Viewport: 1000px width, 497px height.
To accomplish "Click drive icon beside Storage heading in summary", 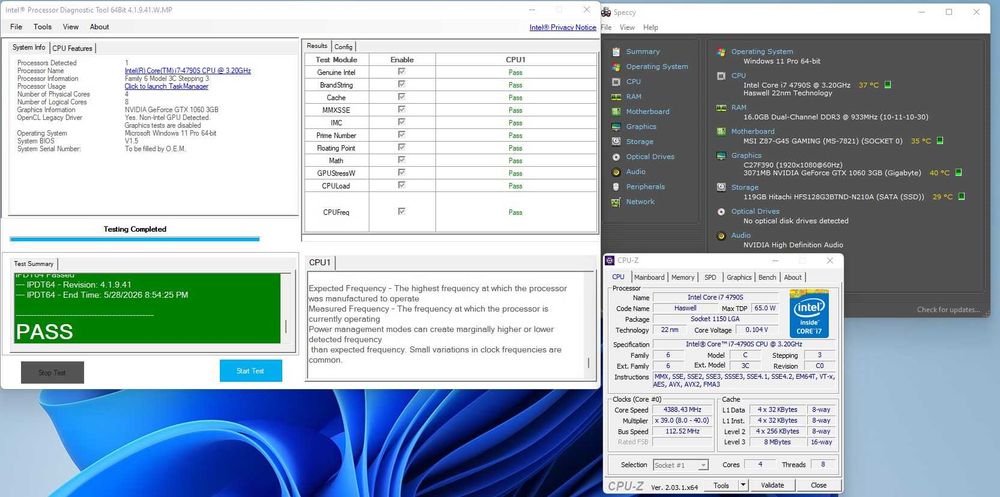I will pyautogui.click(x=721, y=188).
